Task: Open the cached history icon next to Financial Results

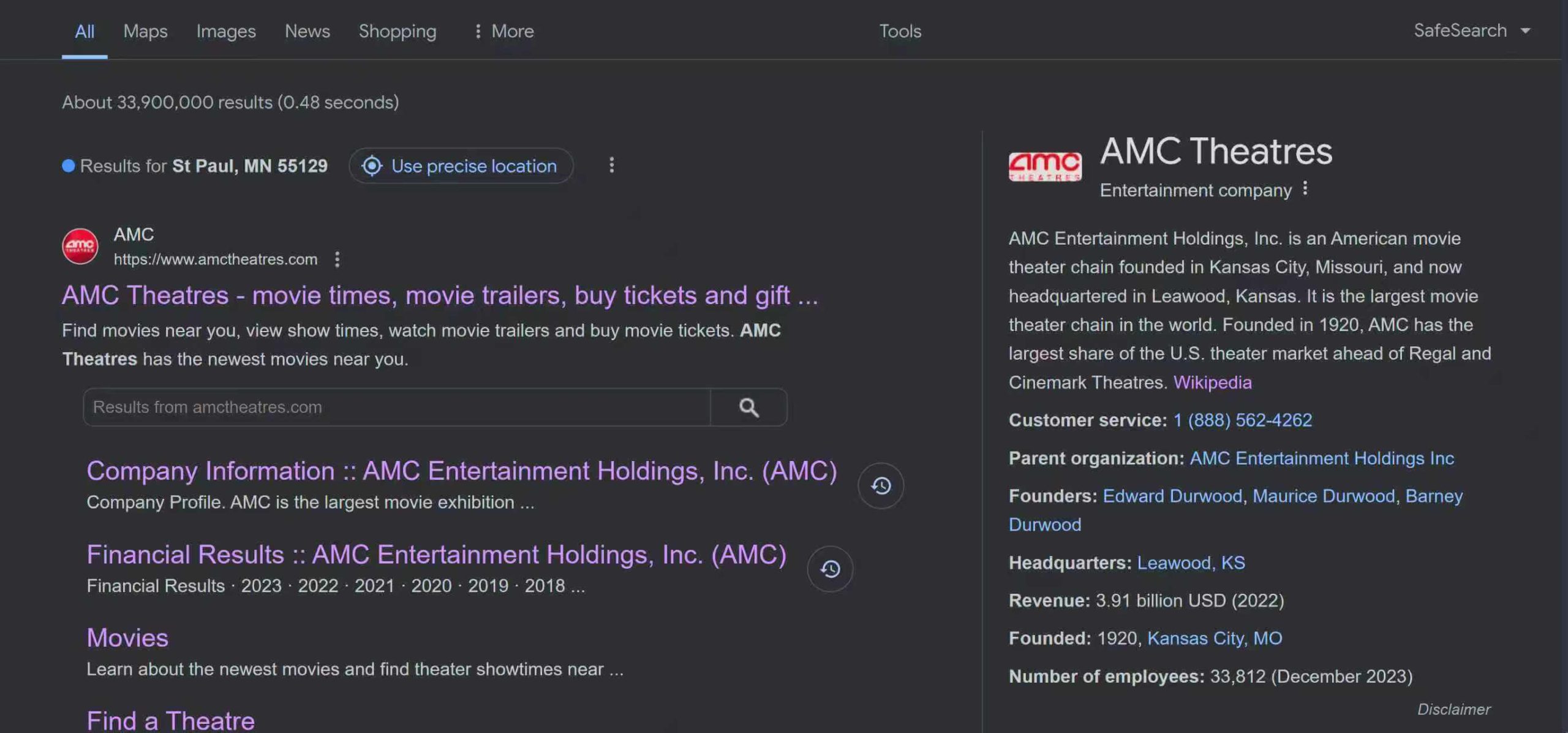Action: [x=830, y=569]
